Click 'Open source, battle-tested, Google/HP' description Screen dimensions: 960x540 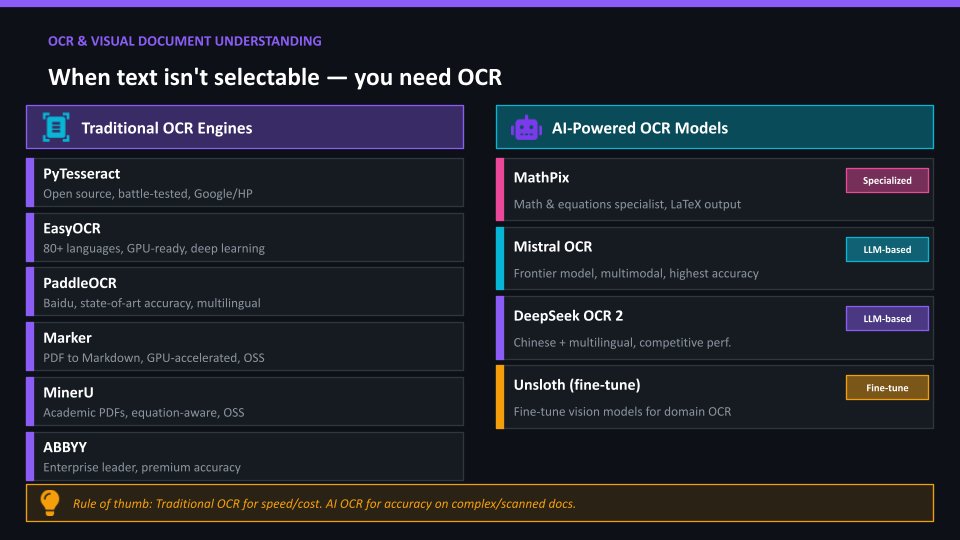click(148, 193)
